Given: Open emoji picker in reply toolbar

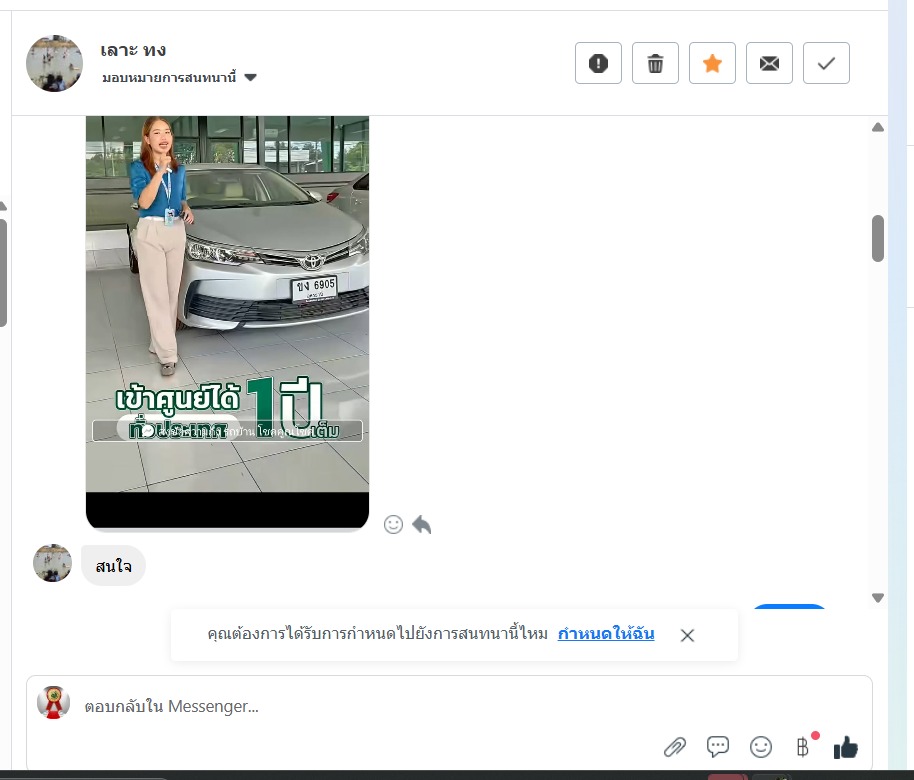Looking at the screenshot, I should point(761,747).
